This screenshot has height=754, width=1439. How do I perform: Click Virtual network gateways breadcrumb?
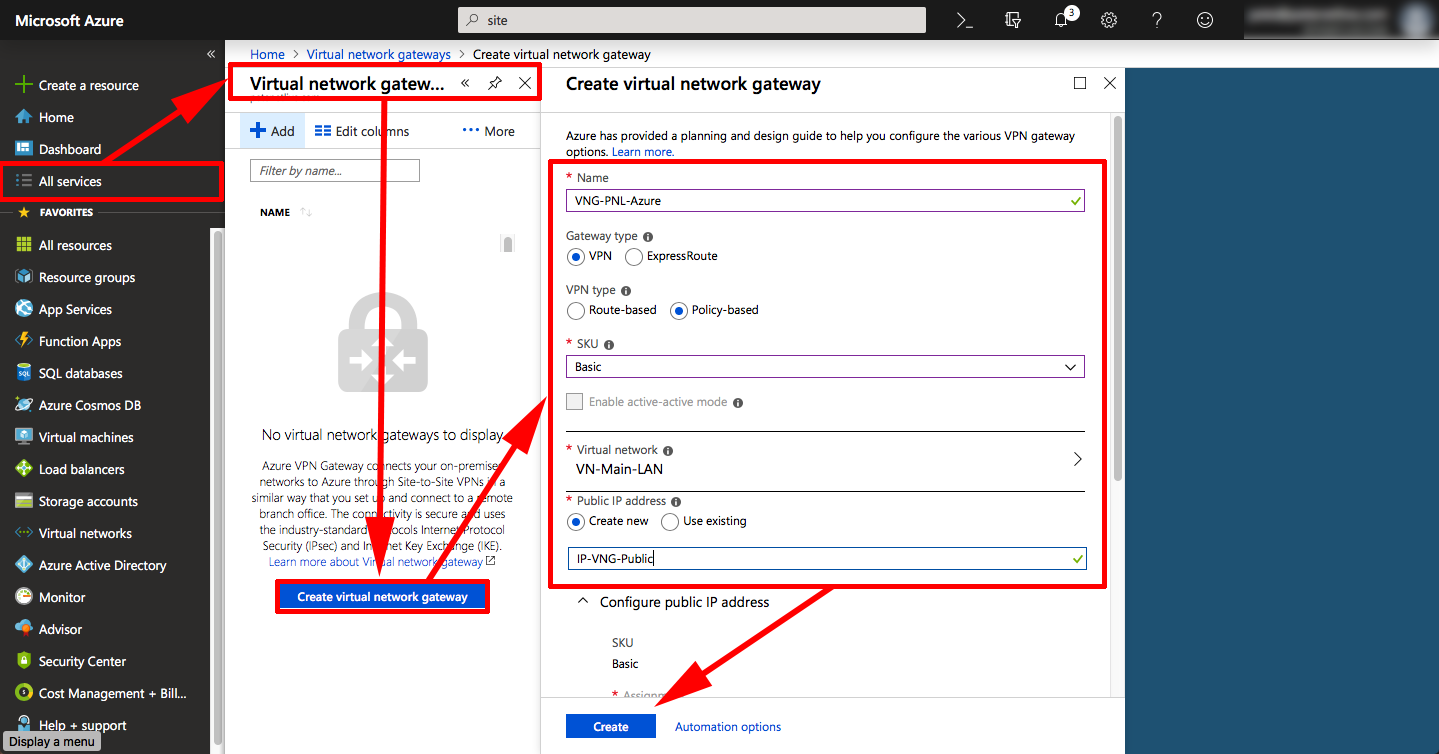tap(379, 54)
